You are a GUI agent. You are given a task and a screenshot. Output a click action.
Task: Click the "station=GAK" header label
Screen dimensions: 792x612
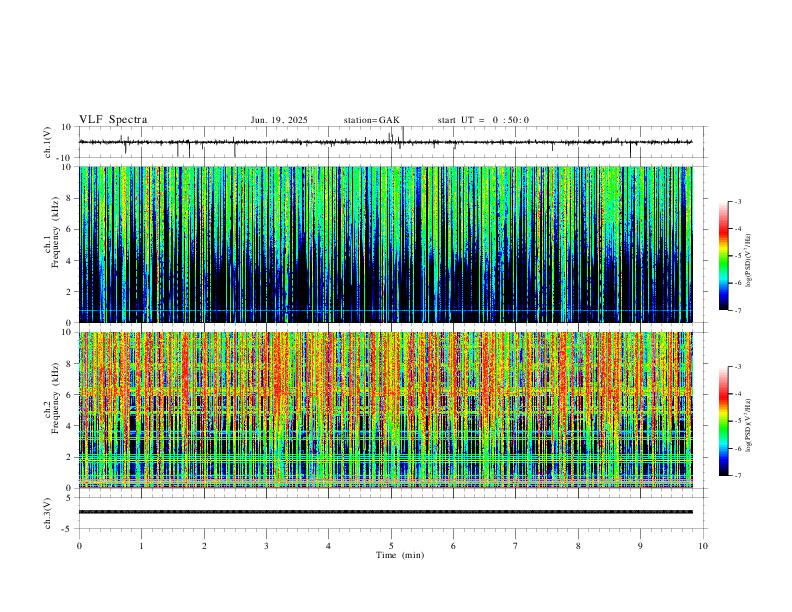coord(371,120)
